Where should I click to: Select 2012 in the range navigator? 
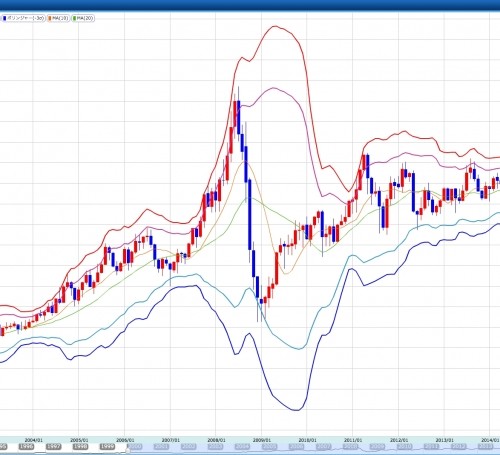(x=458, y=446)
